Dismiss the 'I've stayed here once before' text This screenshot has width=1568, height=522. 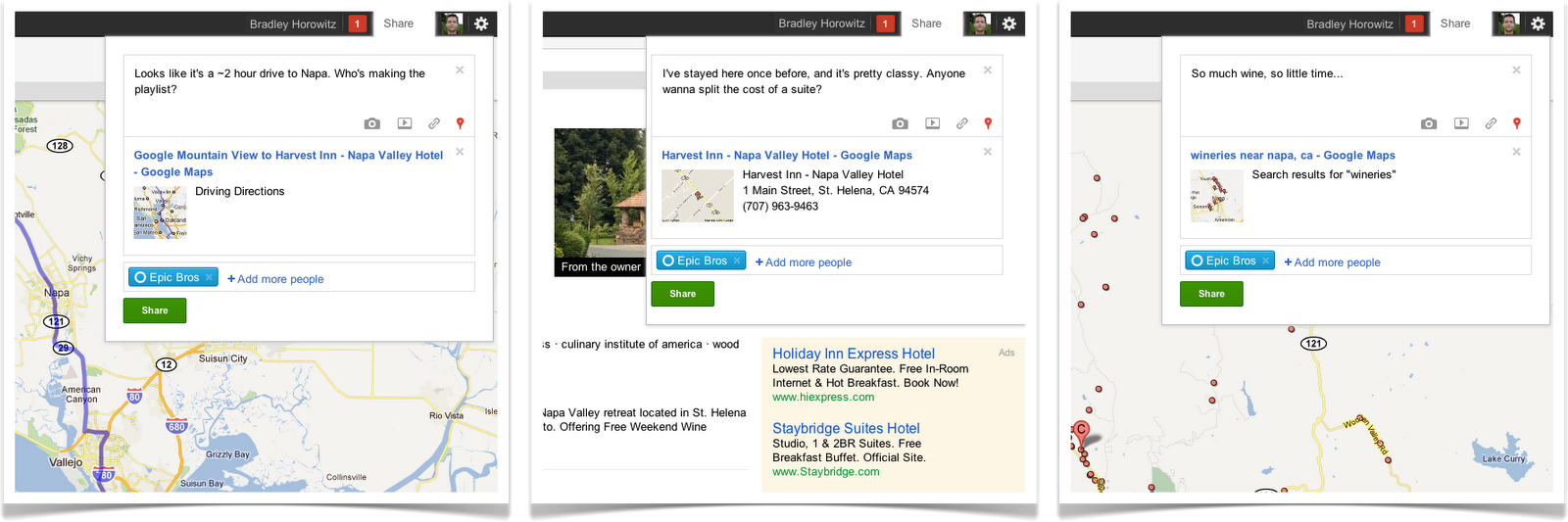pyautogui.click(x=988, y=71)
